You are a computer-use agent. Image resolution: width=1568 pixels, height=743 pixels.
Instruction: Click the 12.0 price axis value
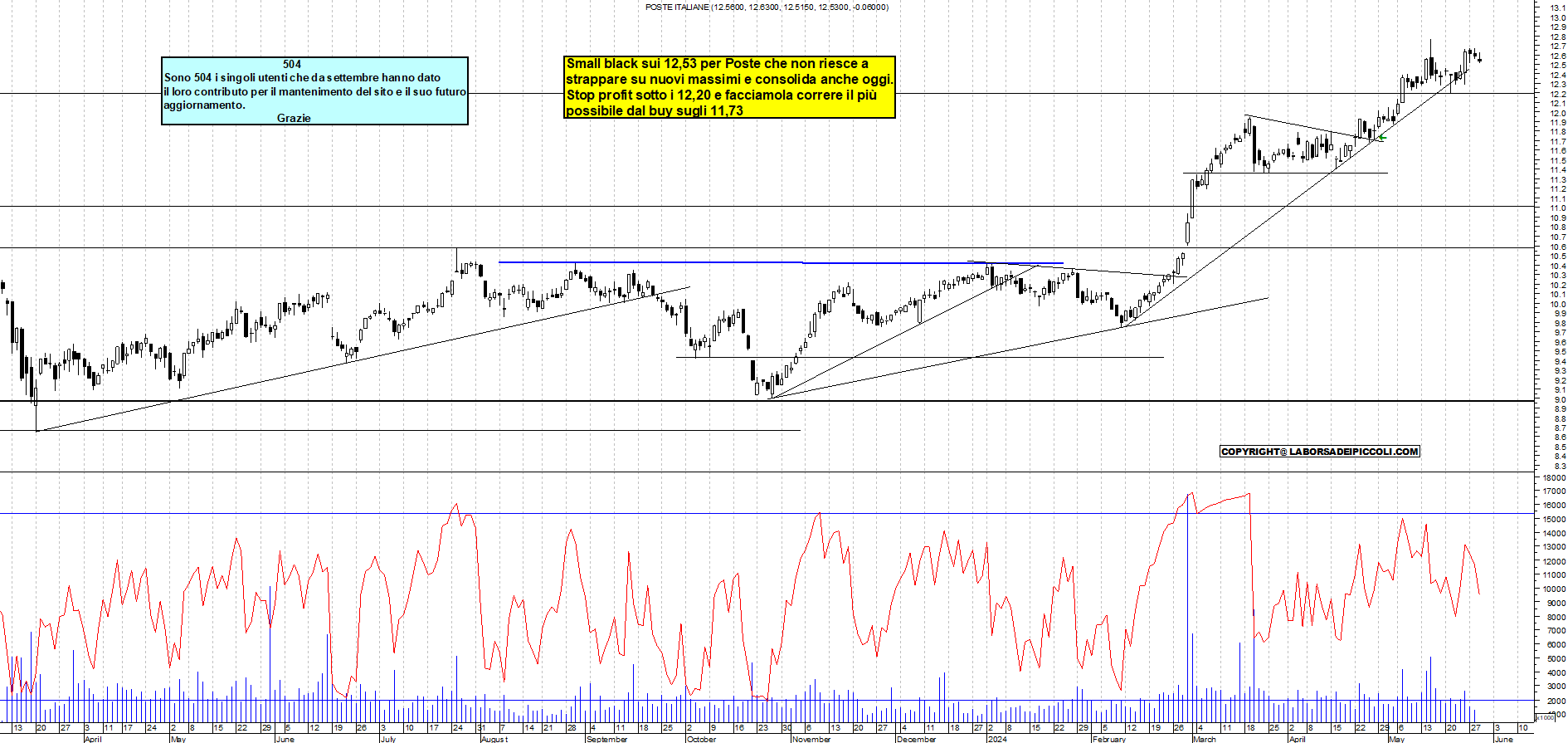1557,113
